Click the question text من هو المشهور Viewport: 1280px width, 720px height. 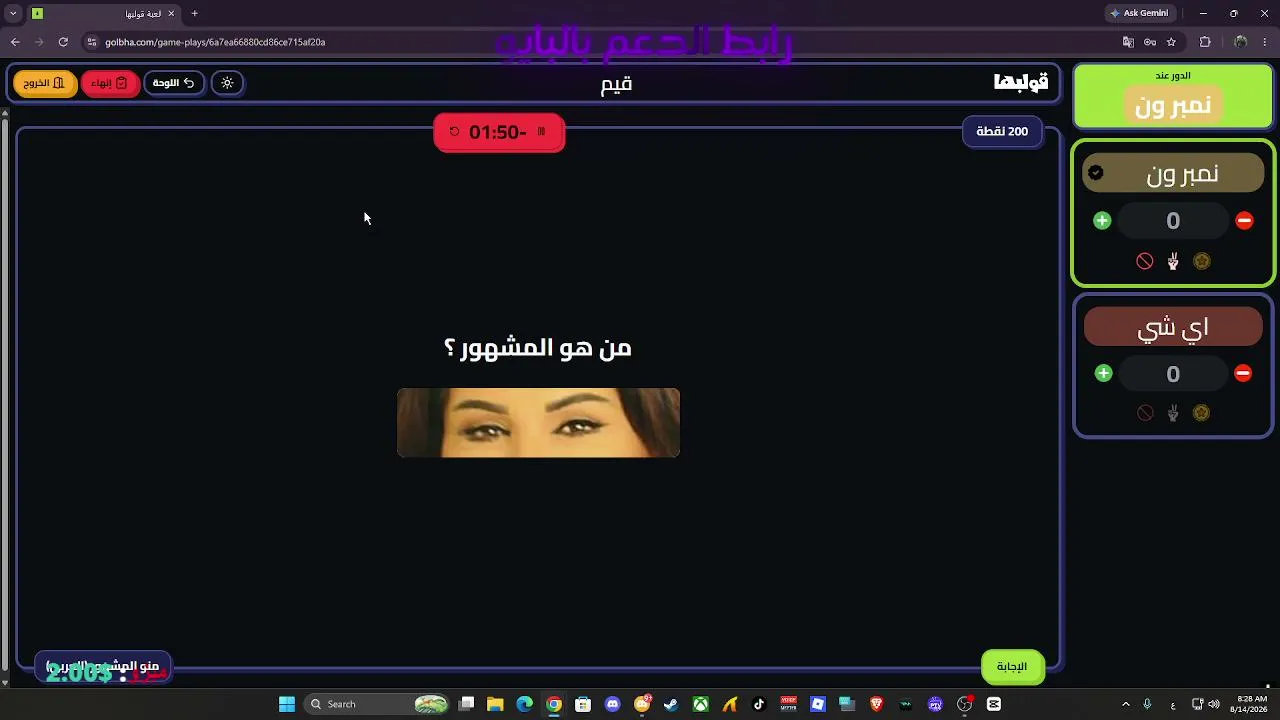[538, 348]
